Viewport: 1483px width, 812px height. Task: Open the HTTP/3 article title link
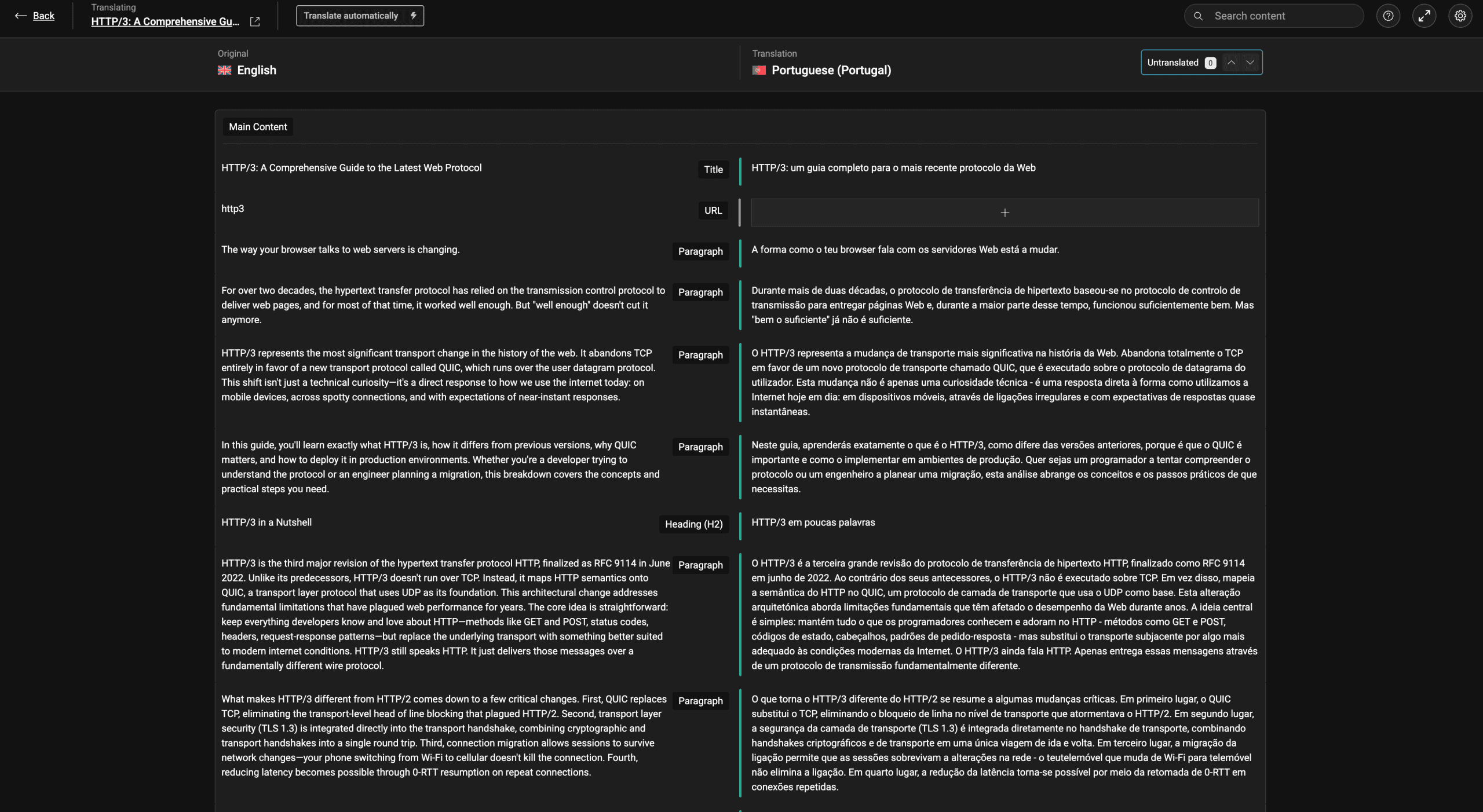coord(165,21)
